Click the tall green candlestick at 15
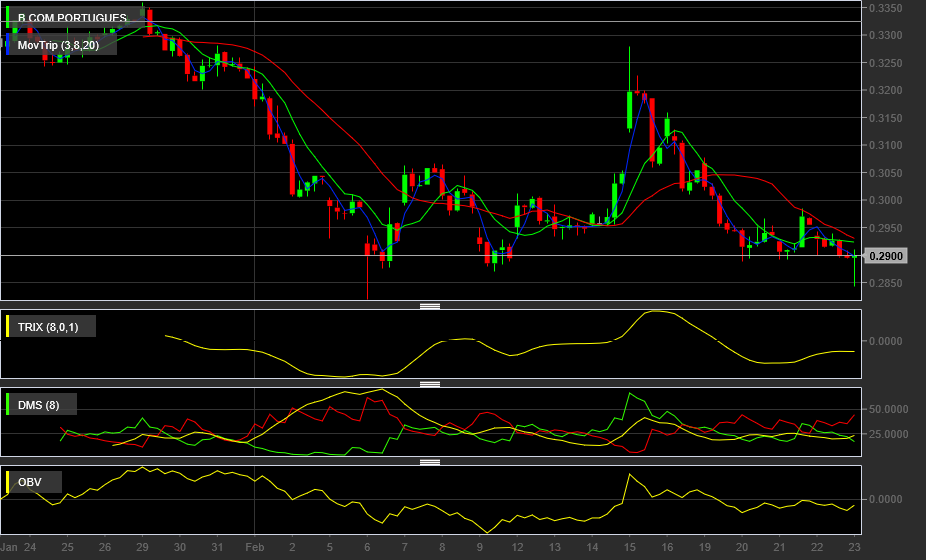The width and height of the screenshot is (926, 560). (629, 110)
